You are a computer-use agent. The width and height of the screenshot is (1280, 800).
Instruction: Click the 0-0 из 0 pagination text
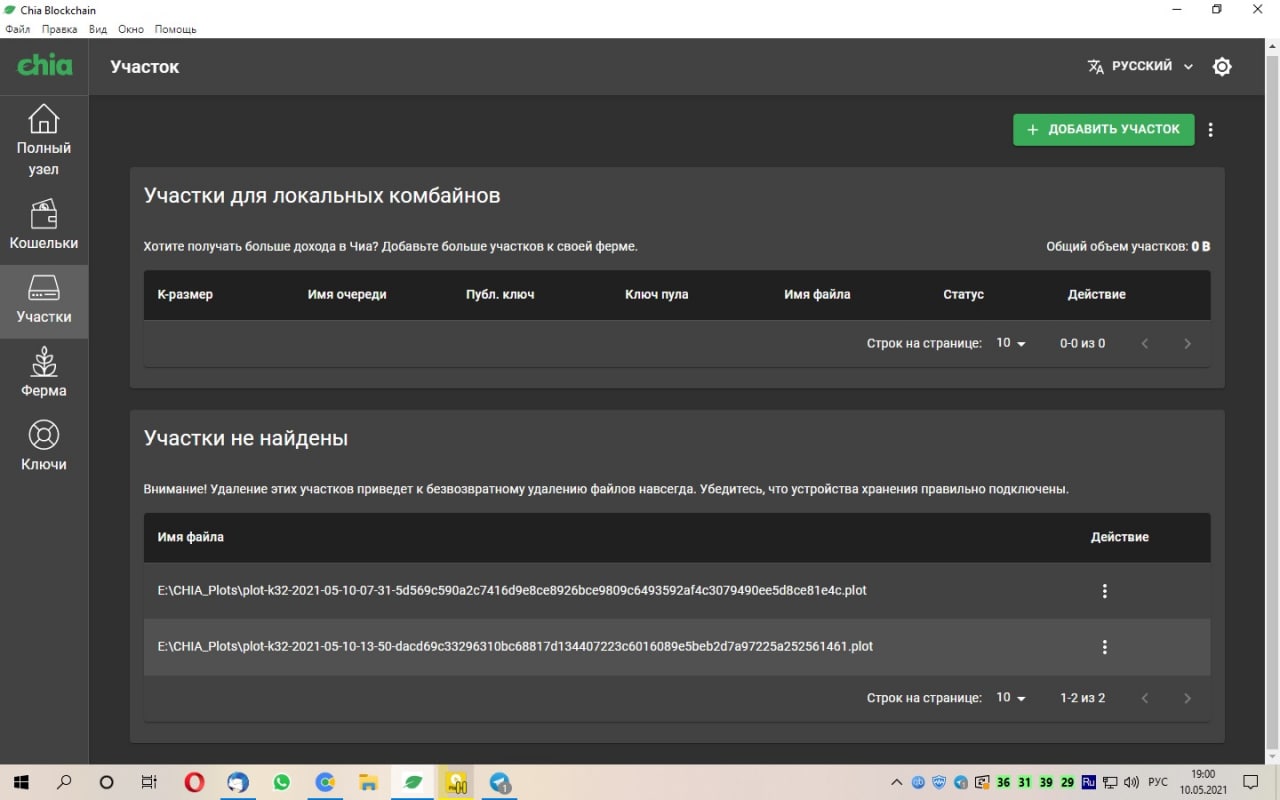pyautogui.click(x=1082, y=343)
